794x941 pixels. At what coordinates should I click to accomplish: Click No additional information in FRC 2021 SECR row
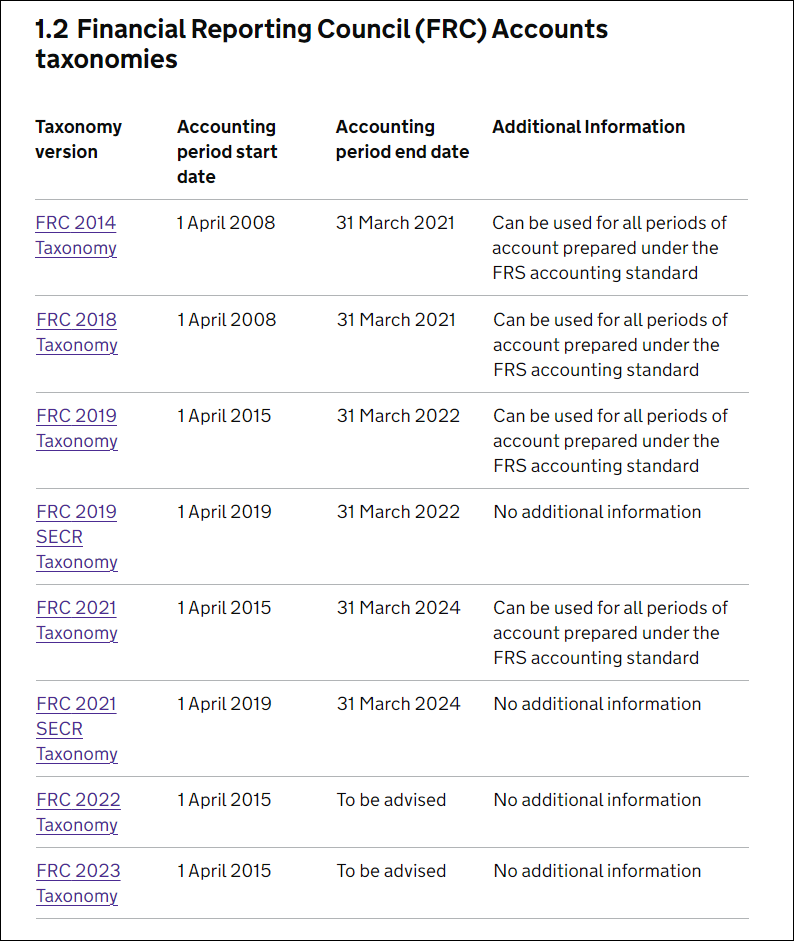pos(597,704)
